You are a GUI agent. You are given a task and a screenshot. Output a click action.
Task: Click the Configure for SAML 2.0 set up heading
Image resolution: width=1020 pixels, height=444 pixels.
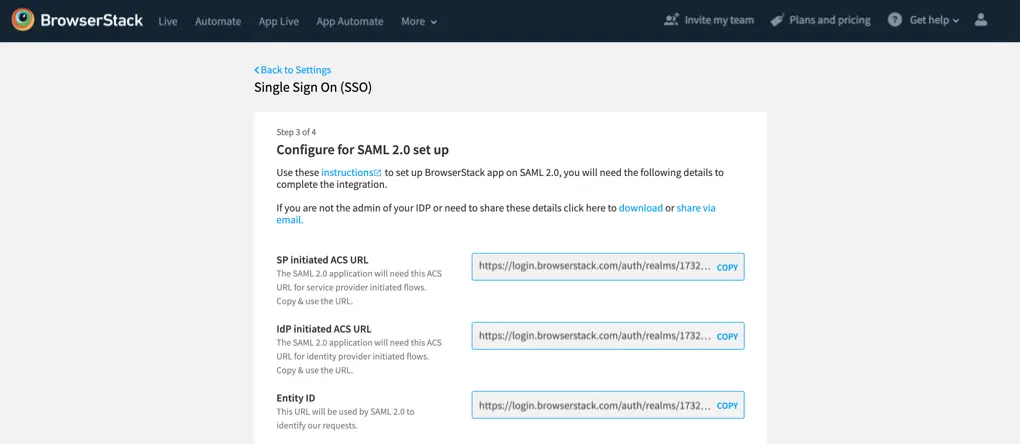point(362,150)
